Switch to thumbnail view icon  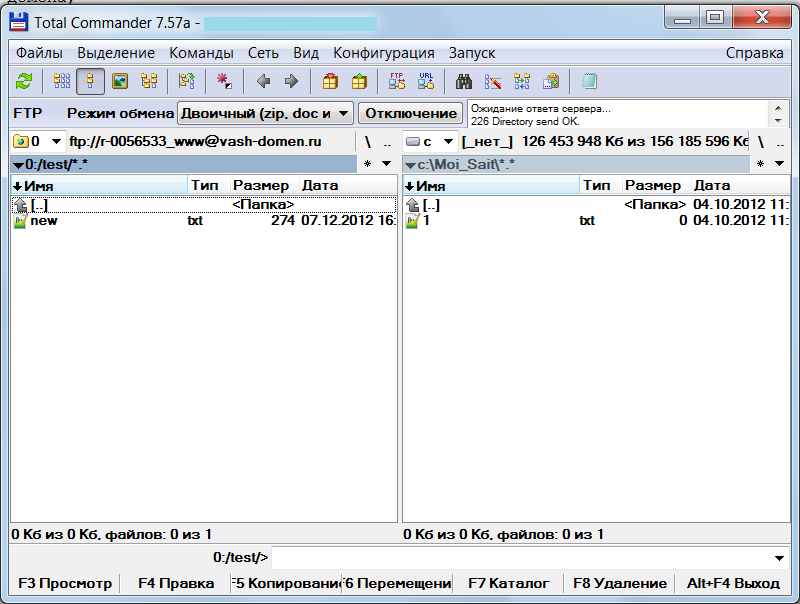[120, 81]
